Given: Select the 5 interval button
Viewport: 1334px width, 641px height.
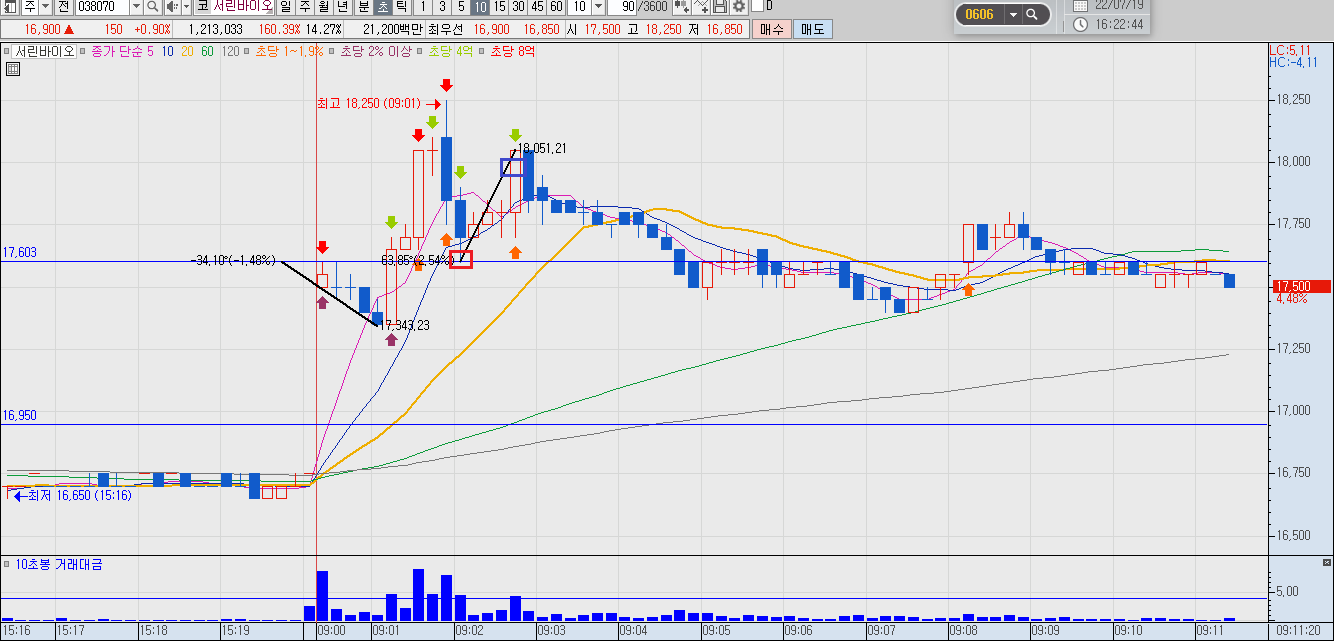Looking at the screenshot, I should pos(461,7).
